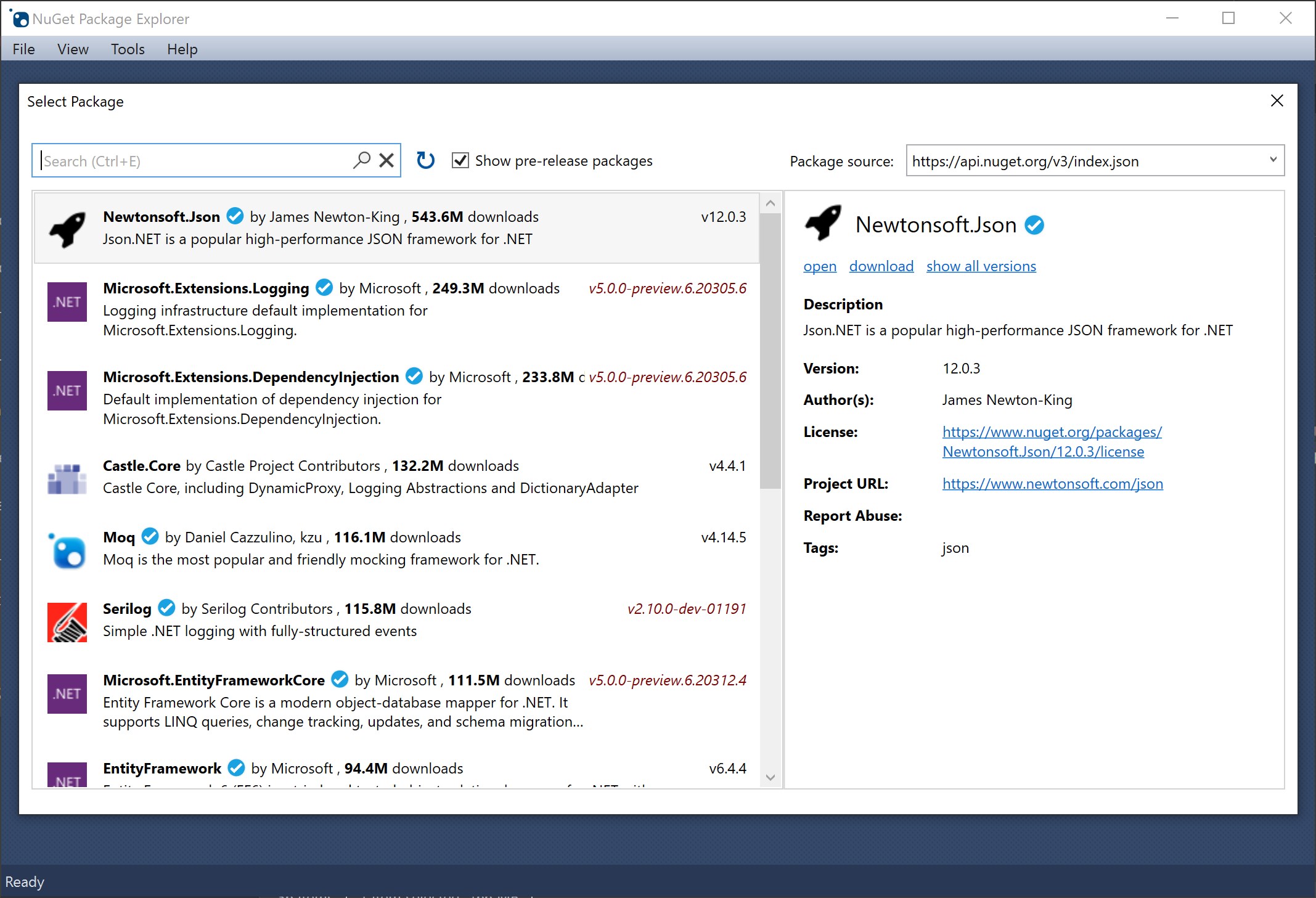Click the search magnifier icon
The height and width of the screenshot is (898, 1316).
[x=362, y=160]
